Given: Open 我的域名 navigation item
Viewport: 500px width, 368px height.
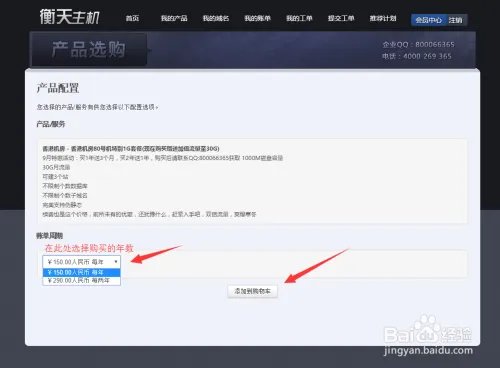Looking at the screenshot, I should click(216, 18).
